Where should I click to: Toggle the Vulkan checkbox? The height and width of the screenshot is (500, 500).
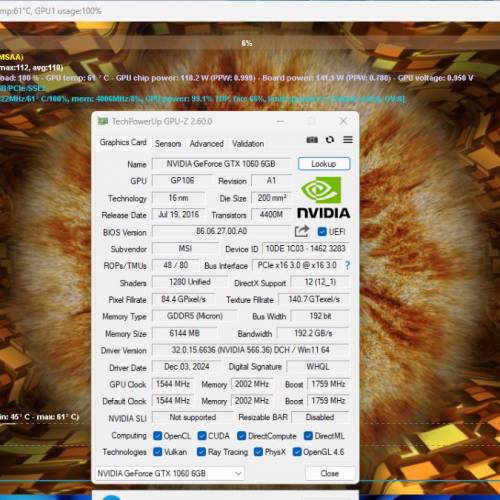(x=157, y=452)
